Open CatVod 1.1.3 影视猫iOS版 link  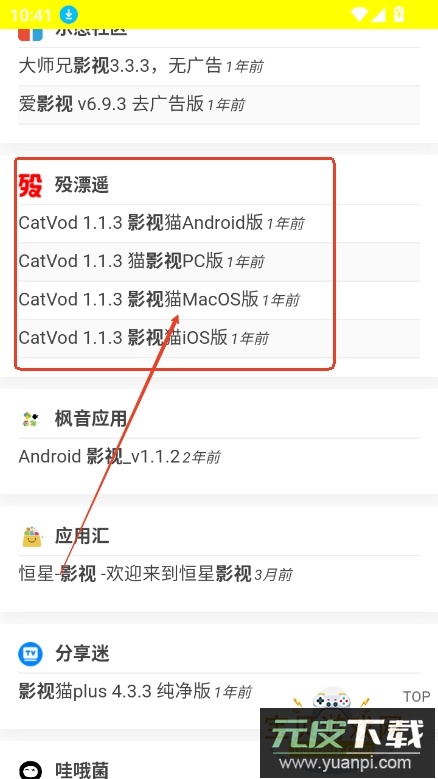click(144, 338)
